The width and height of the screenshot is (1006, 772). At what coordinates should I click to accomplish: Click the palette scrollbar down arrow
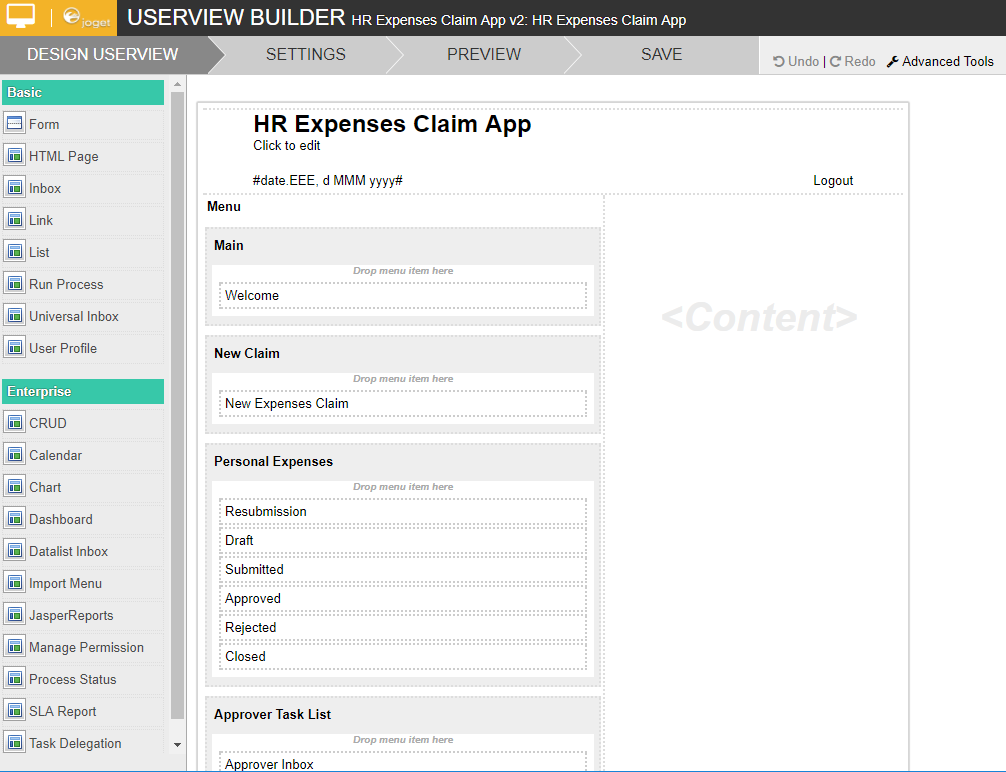point(178,744)
